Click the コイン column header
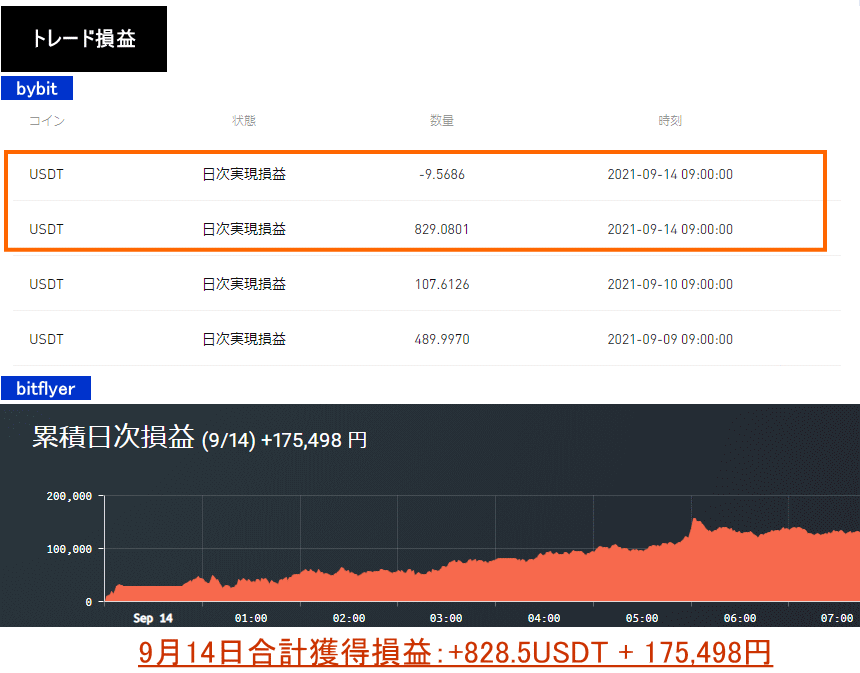This screenshot has width=860, height=673. 46,121
